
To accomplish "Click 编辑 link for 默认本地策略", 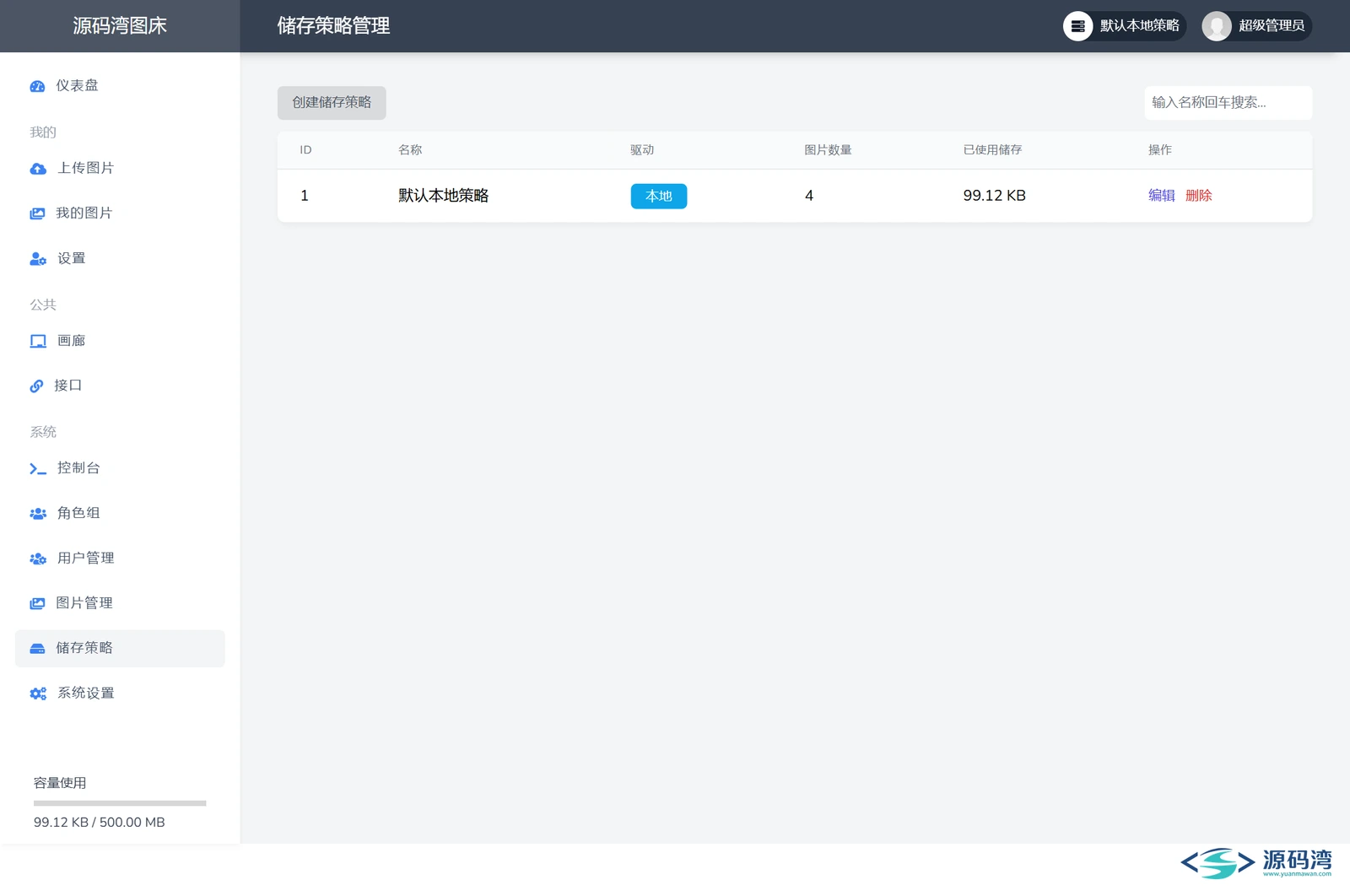I will (1162, 196).
